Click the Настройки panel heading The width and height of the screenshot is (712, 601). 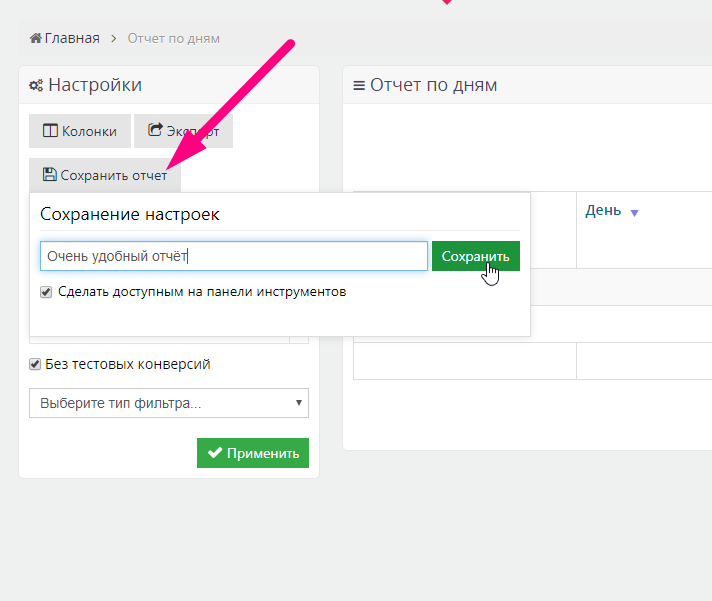click(x=95, y=85)
